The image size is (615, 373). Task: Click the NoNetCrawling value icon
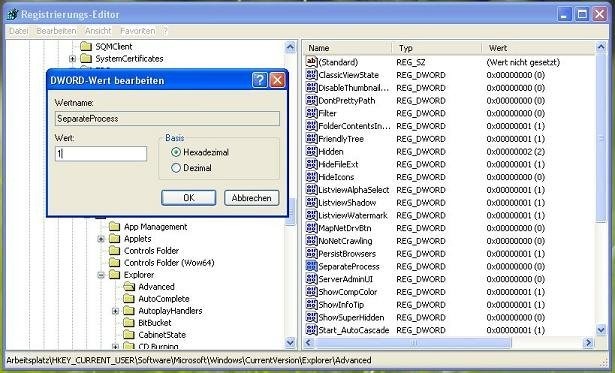[311, 240]
